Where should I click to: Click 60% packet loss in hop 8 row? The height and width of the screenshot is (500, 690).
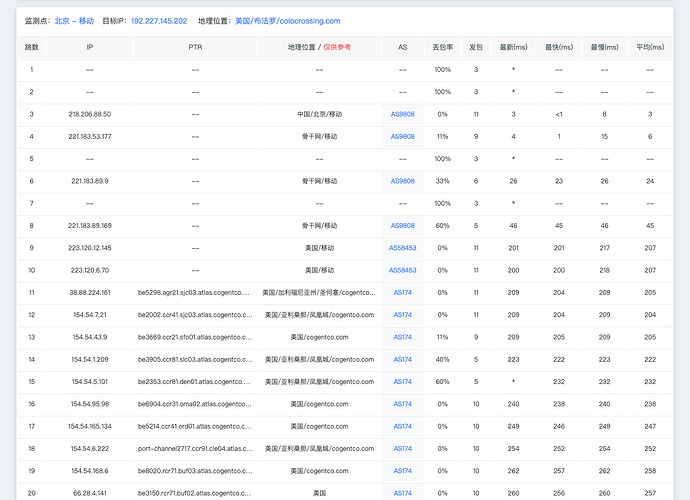(443, 225)
